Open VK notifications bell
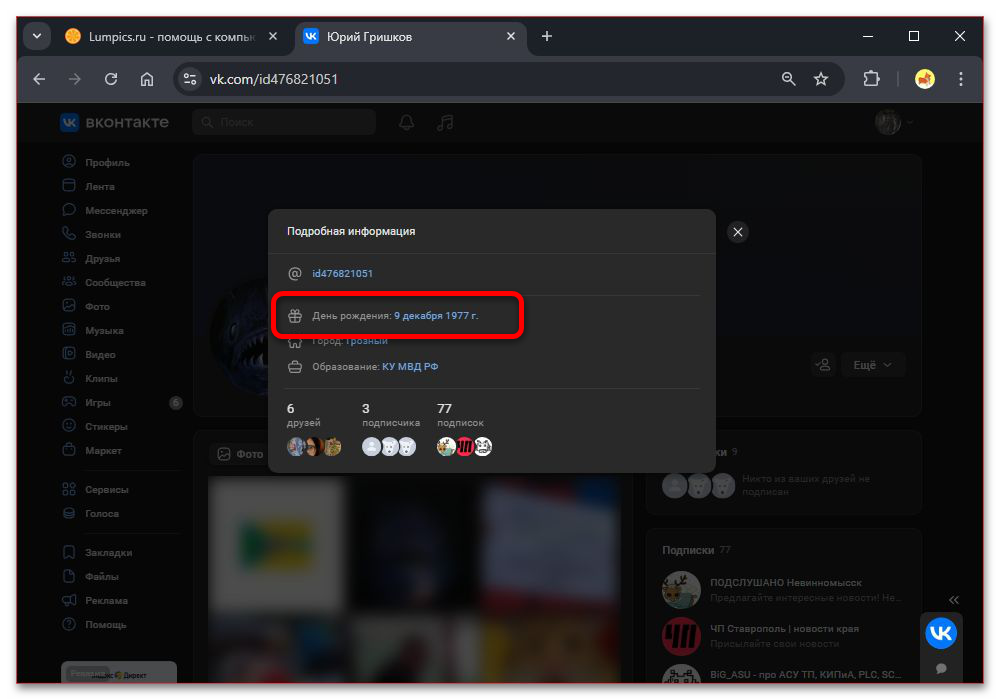Viewport: 1000px width, 700px height. pos(406,122)
